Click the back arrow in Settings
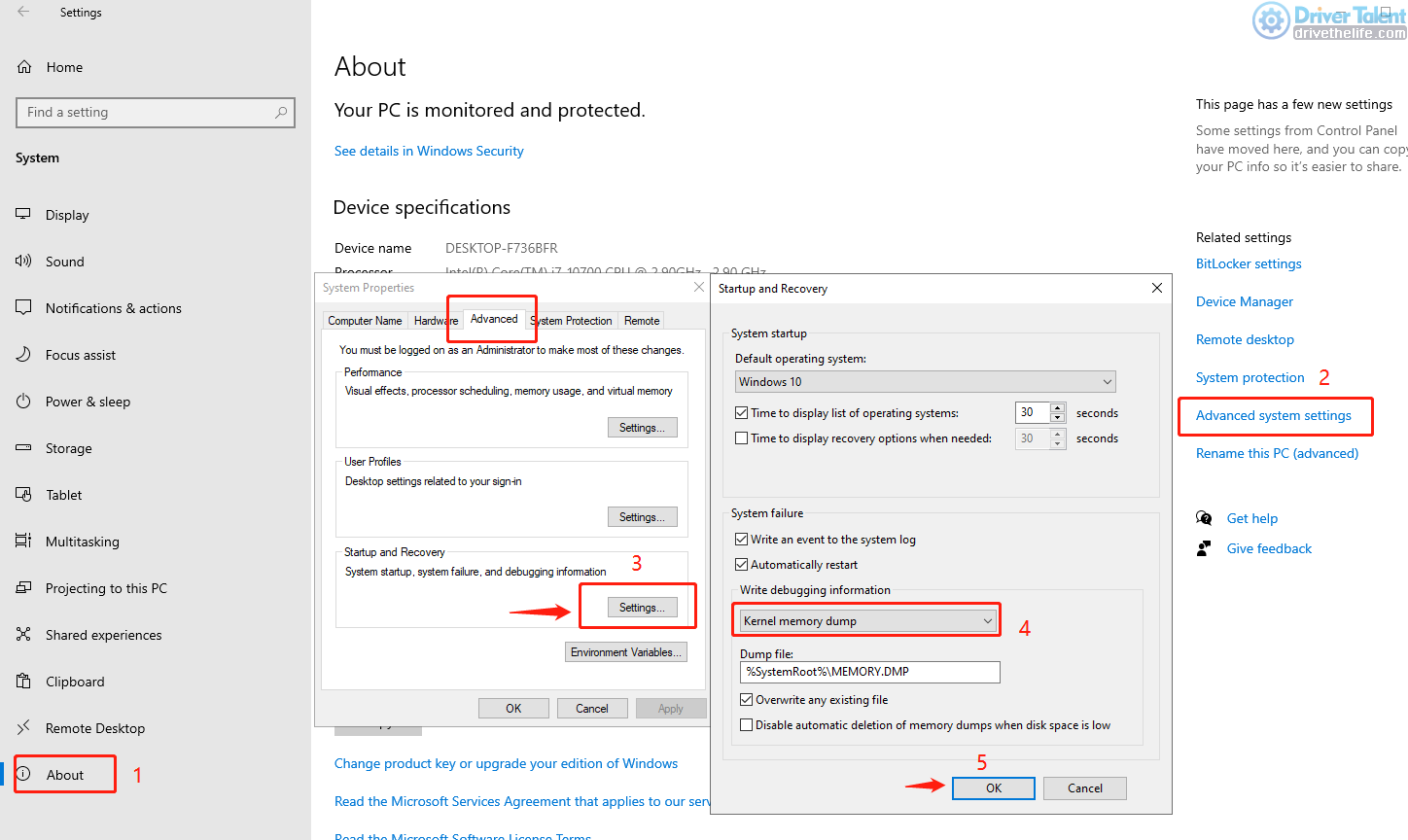1408x840 pixels. [x=23, y=12]
